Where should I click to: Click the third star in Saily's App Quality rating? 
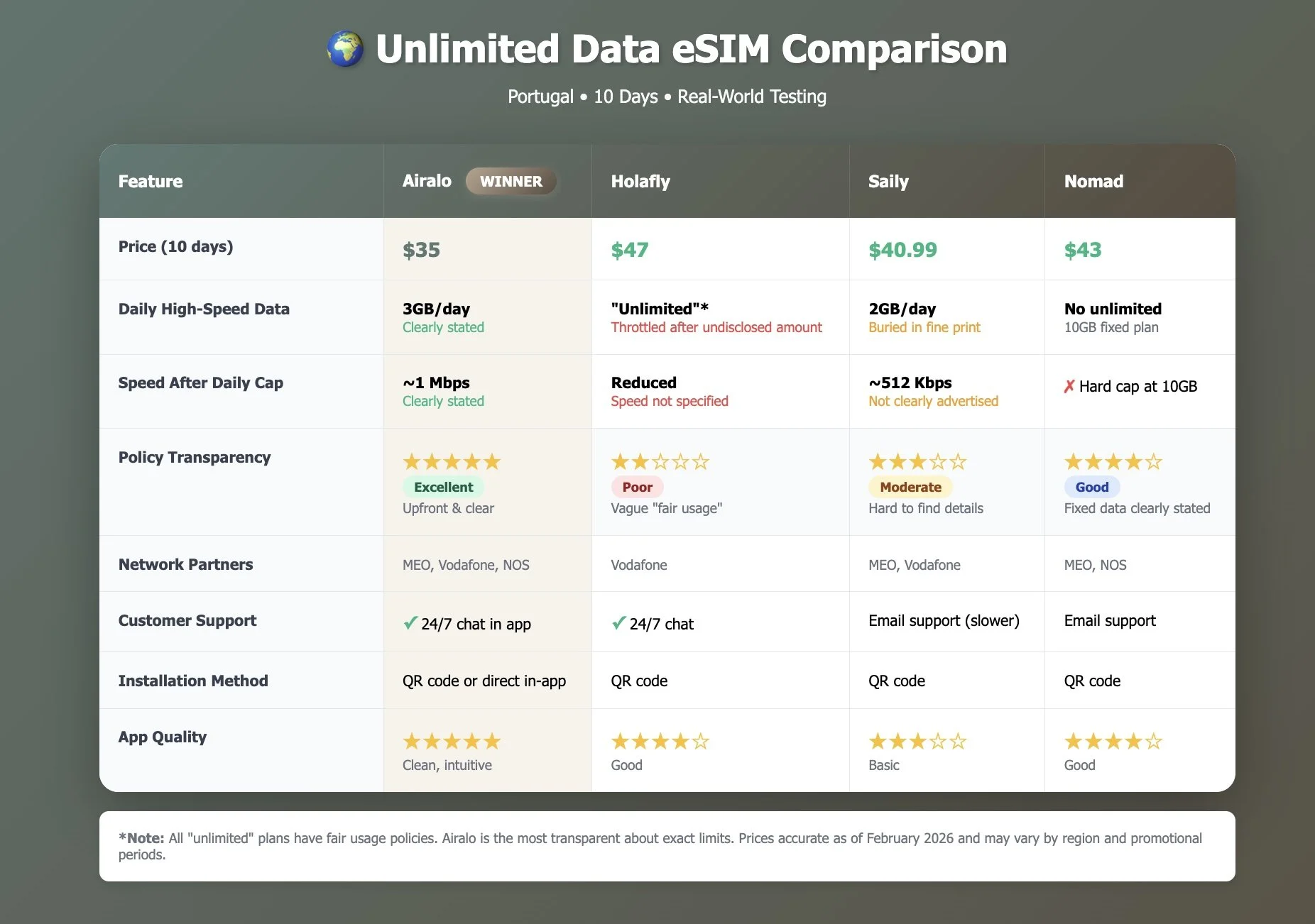tap(917, 741)
